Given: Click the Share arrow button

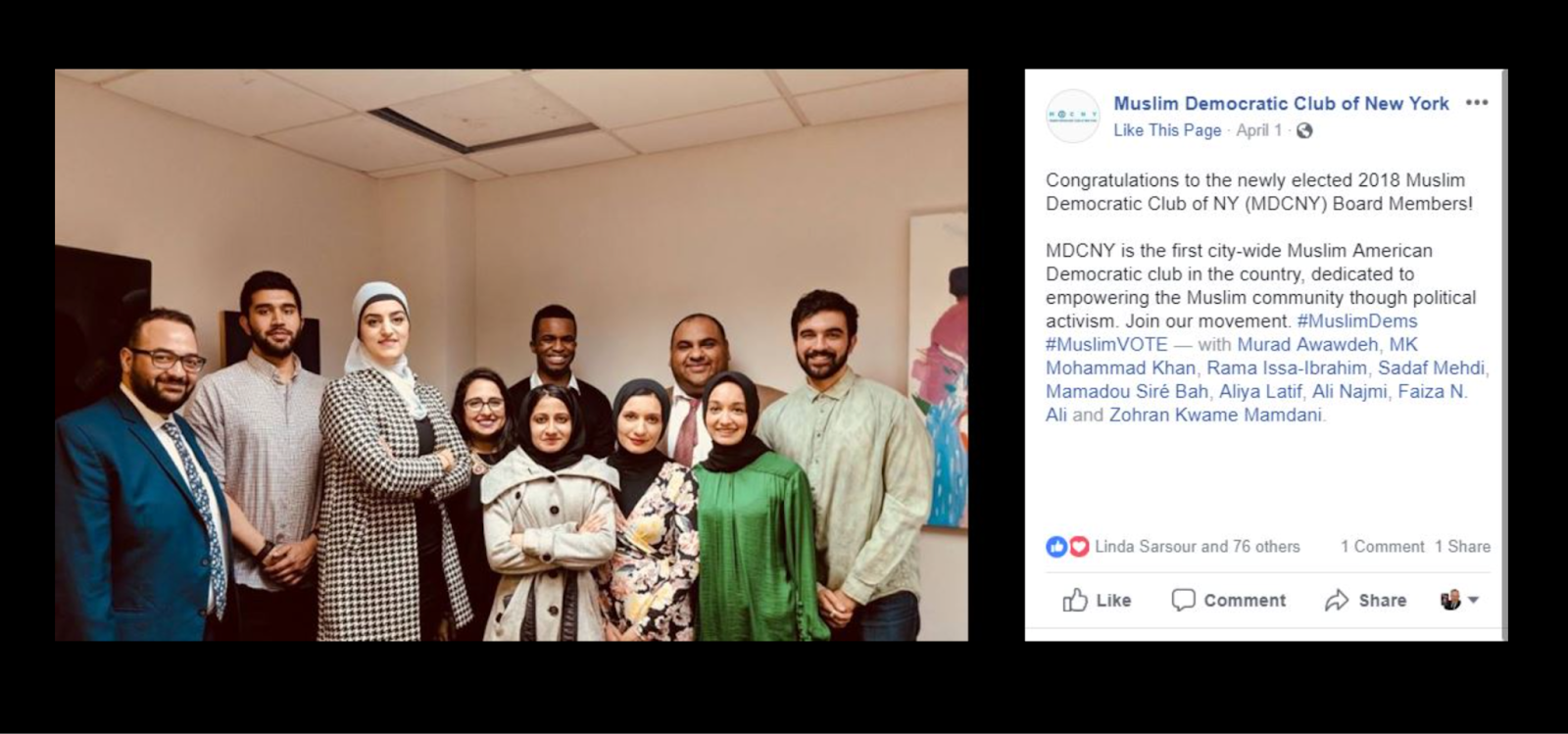Looking at the screenshot, I should 1365,600.
